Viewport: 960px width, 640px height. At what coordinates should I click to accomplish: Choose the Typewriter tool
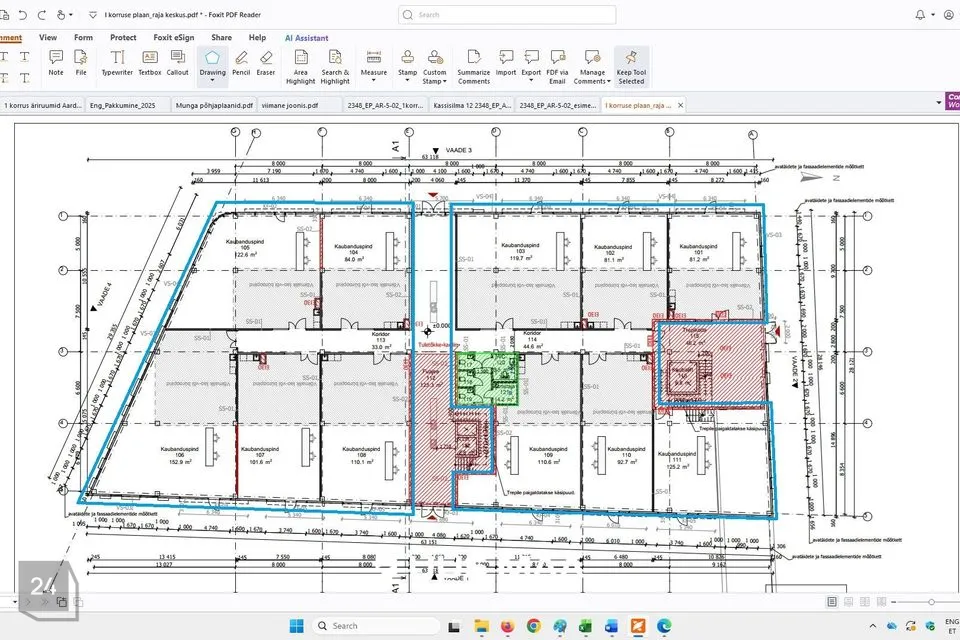[118, 63]
